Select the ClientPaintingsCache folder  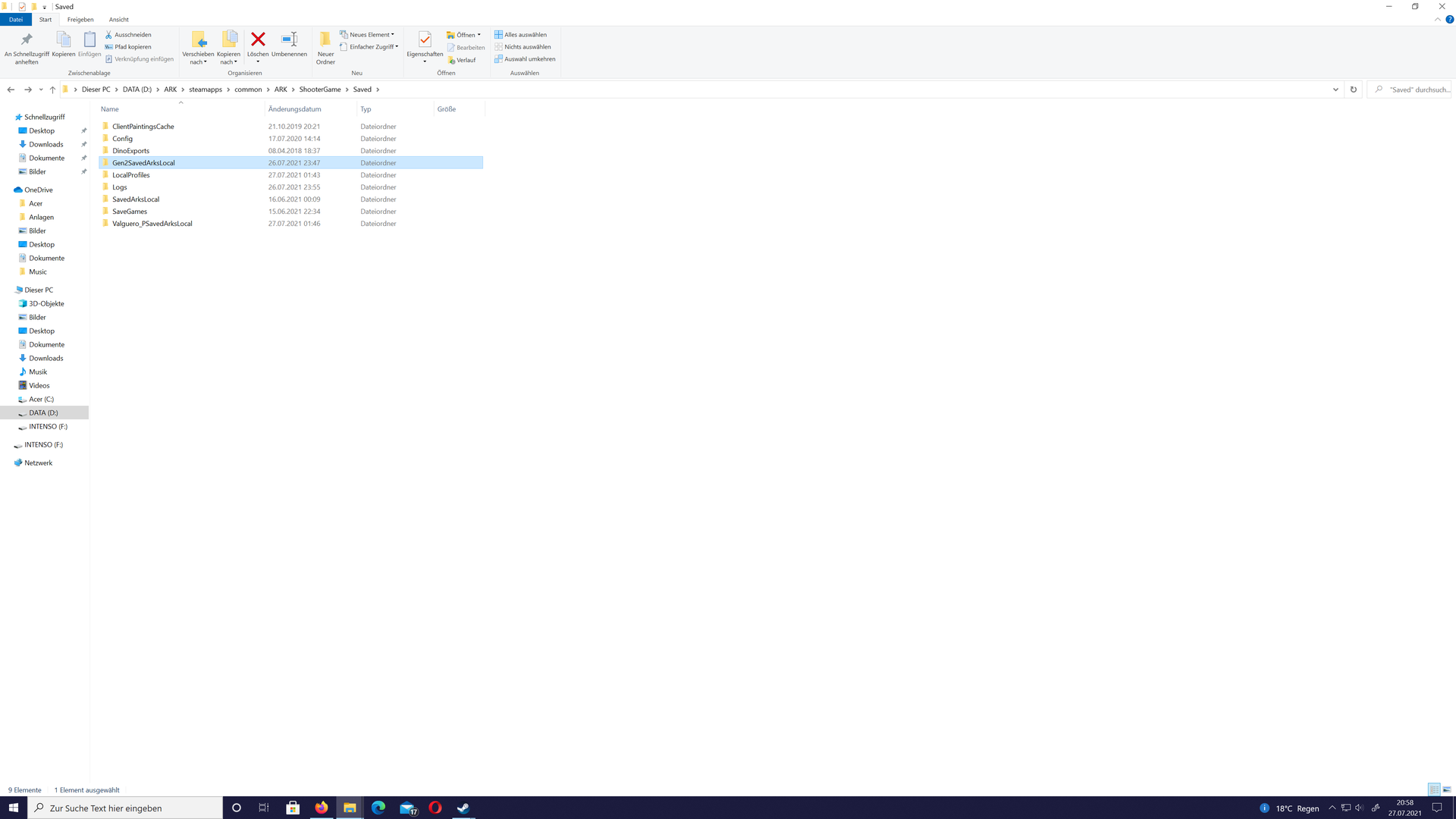pyautogui.click(x=290, y=127)
